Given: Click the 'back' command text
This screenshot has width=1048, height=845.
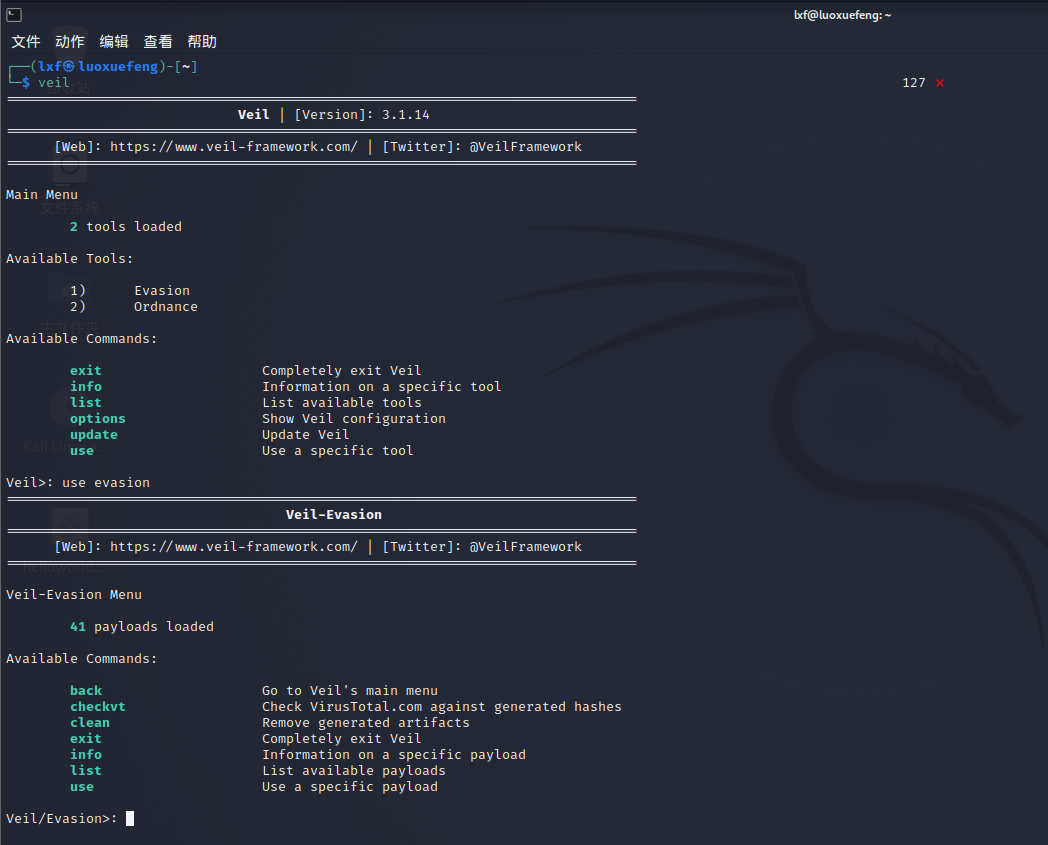Looking at the screenshot, I should coord(86,691).
